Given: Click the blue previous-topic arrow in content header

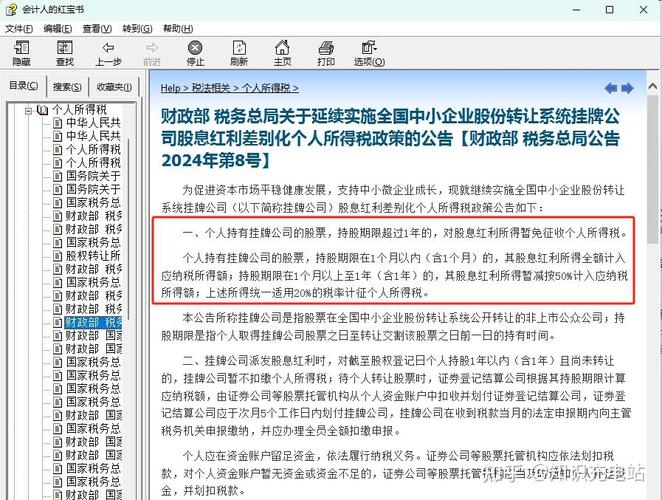Looking at the screenshot, I should coord(611,88).
